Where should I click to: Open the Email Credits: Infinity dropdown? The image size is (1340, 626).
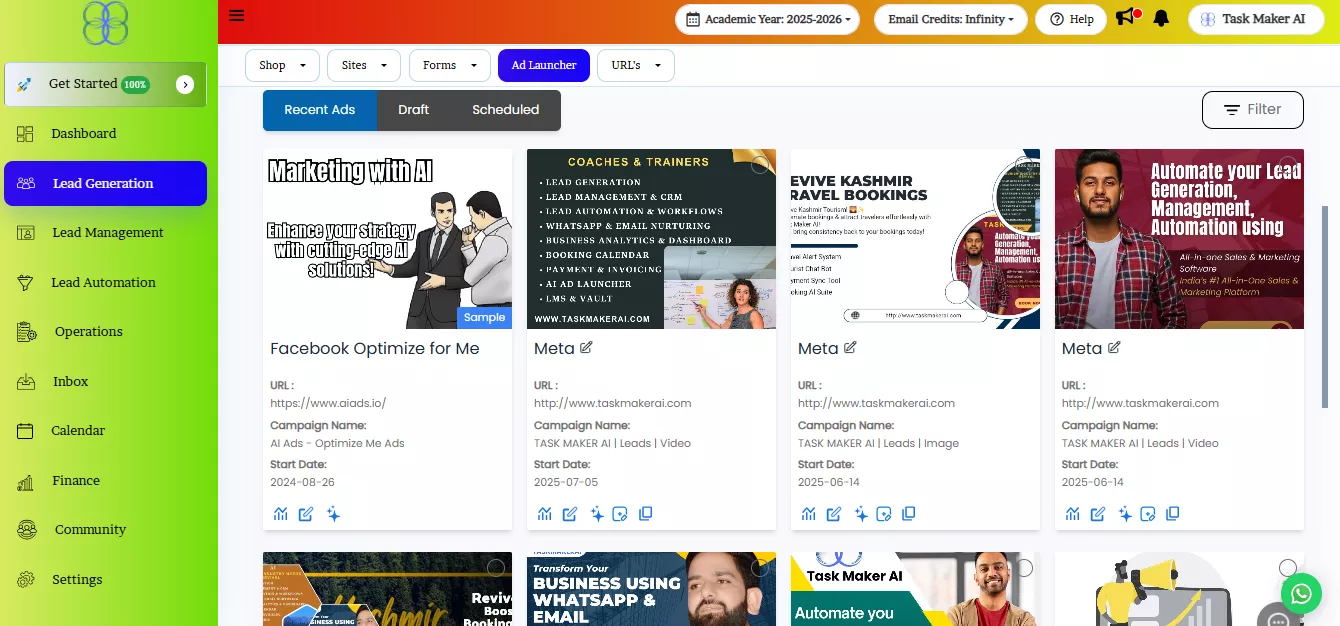pyautogui.click(x=951, y=19)
